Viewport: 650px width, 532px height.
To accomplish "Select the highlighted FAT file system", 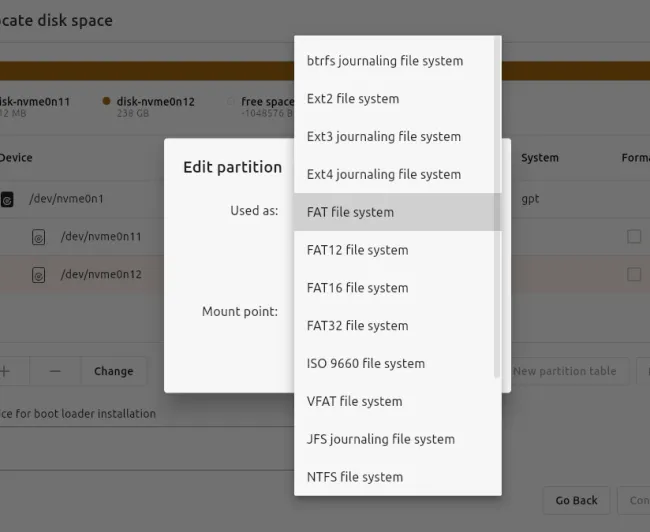I will point(350,212).
